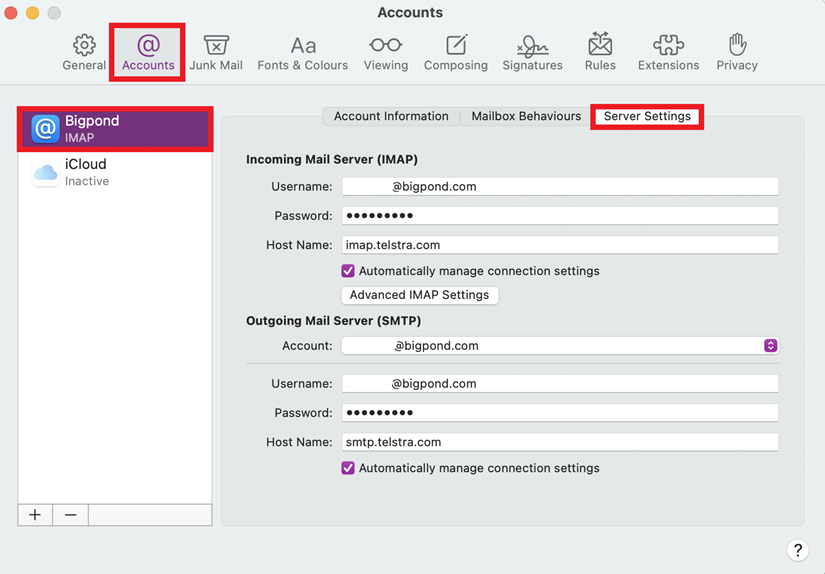Open the Privacy preferences pane

(737, 52)
